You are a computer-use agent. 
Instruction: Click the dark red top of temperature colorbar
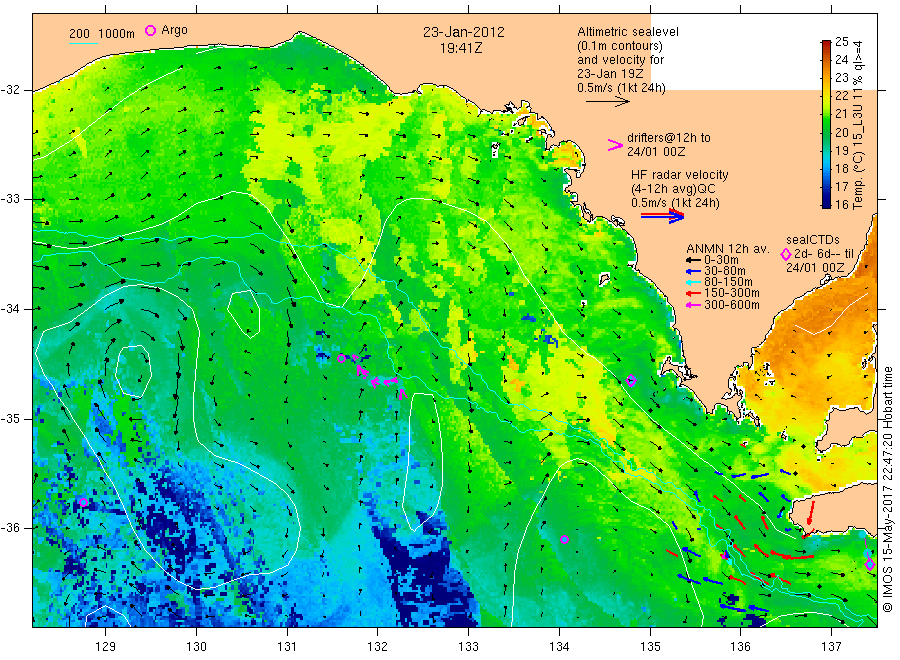coord(826,45)
